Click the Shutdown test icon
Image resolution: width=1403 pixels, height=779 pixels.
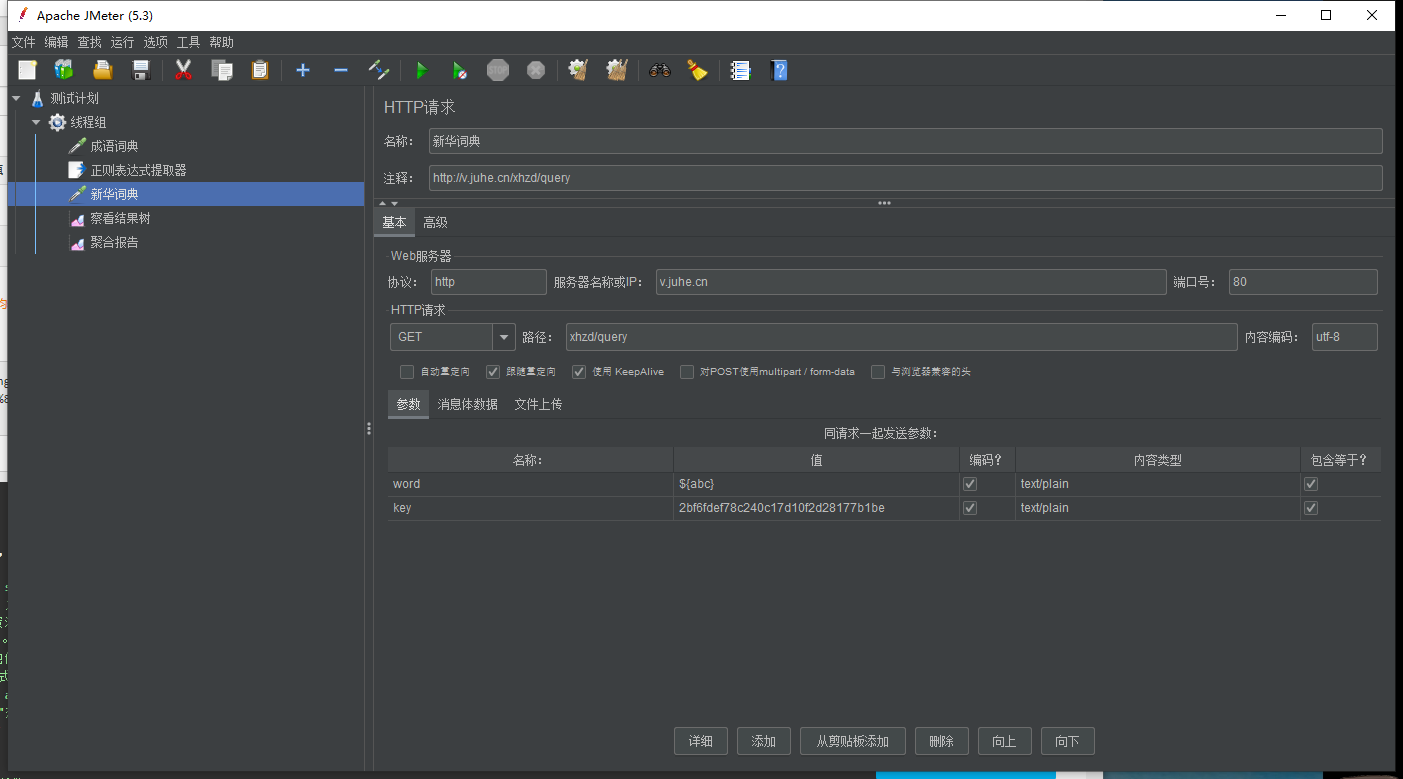(x=536, y=70)
